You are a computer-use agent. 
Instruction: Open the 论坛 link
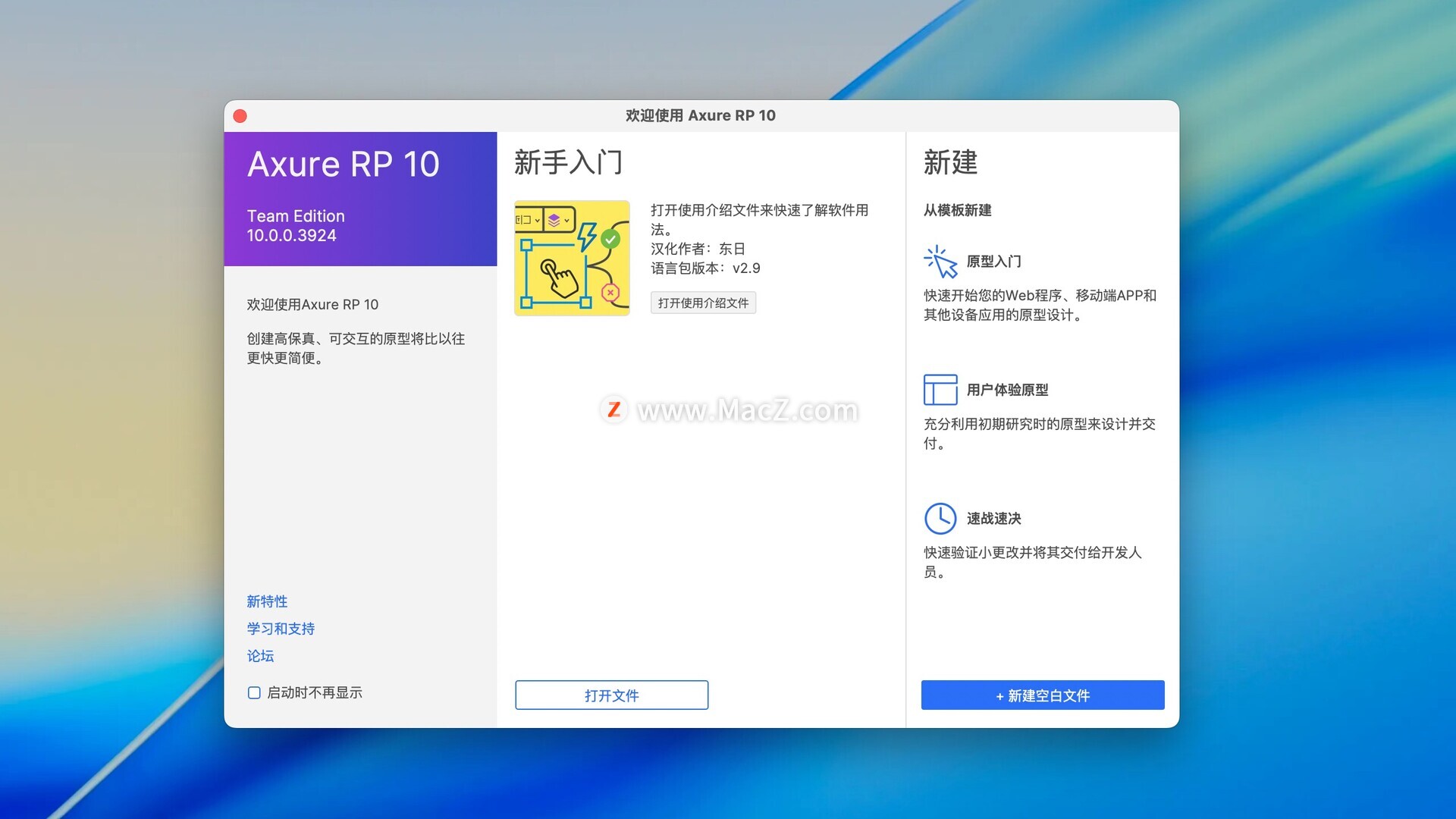point(260,656)
